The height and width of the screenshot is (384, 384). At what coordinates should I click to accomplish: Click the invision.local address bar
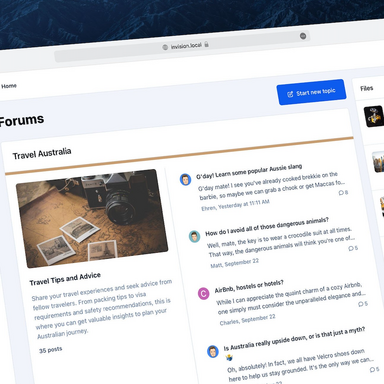182,46
